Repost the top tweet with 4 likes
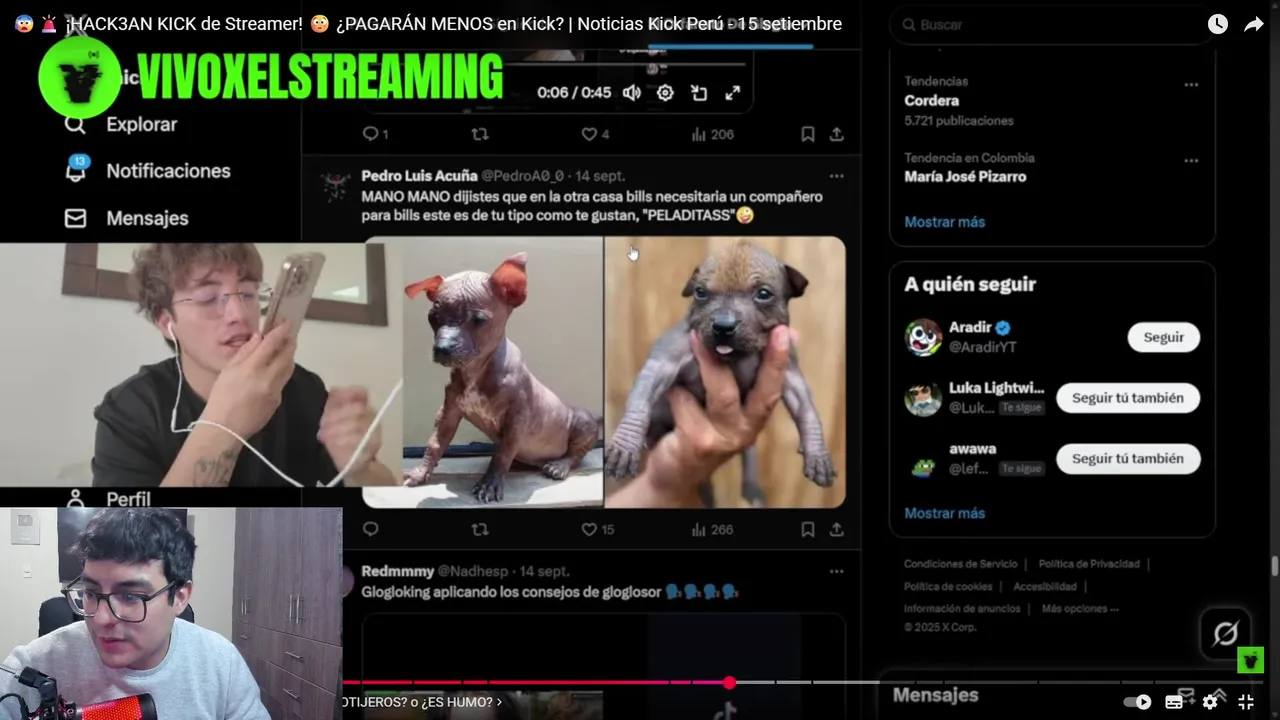The width and height of the screenshot is (1280, 720). coord(480,133)
